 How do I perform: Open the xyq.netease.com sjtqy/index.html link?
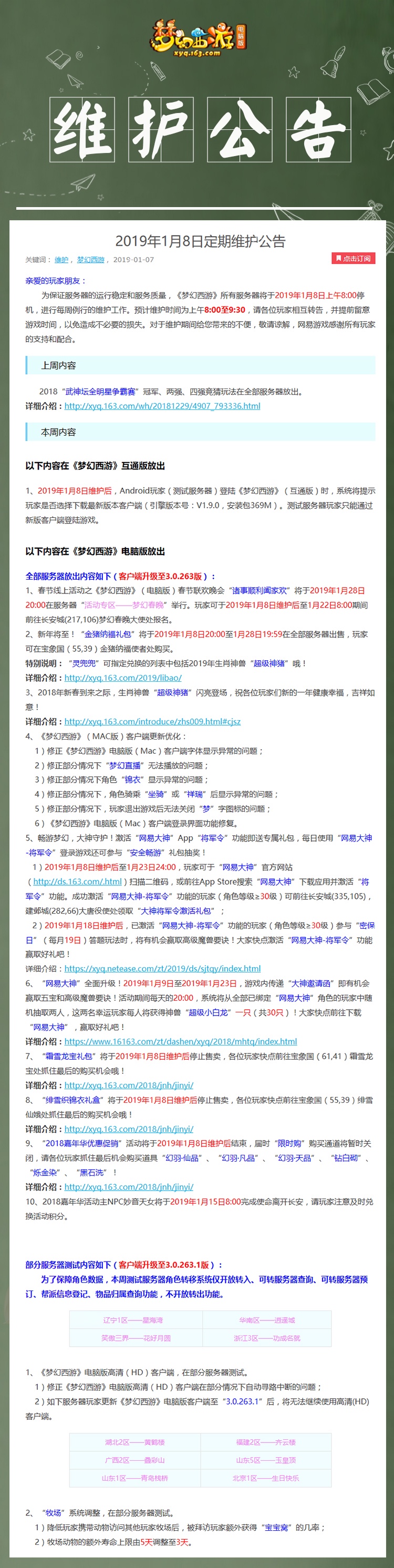162,968
